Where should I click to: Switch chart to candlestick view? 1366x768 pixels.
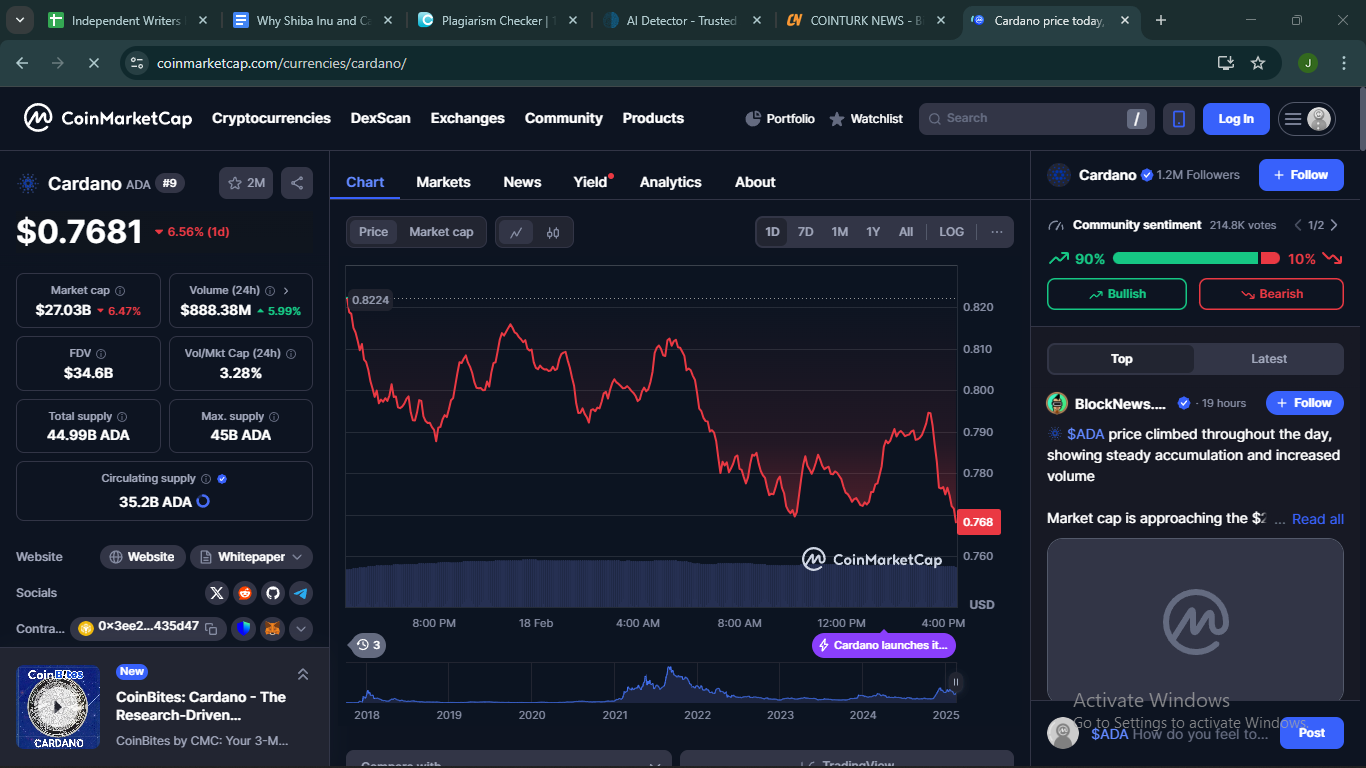coord(553,232)
